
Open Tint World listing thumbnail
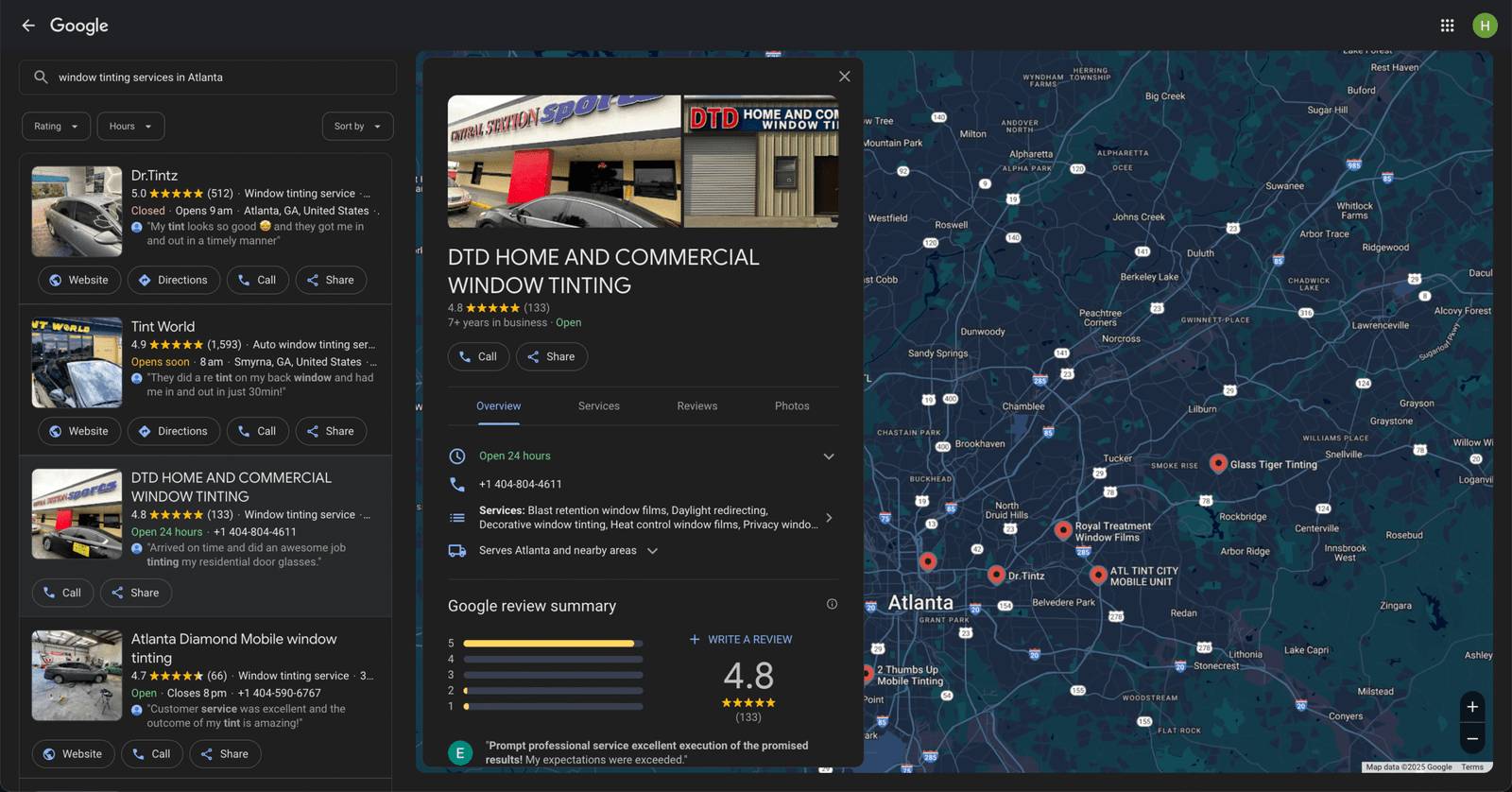(77, 363)
